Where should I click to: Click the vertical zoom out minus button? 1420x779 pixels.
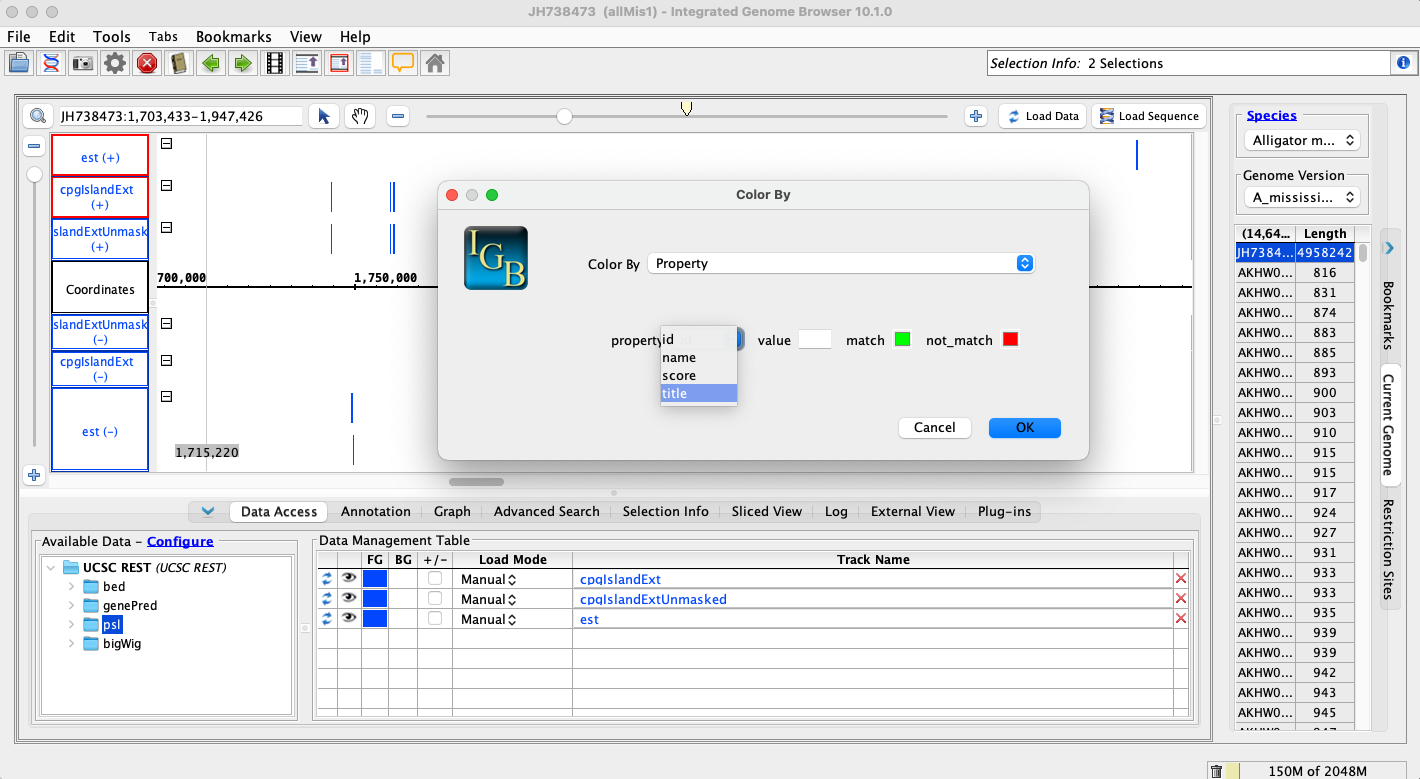tap(34, 146)
